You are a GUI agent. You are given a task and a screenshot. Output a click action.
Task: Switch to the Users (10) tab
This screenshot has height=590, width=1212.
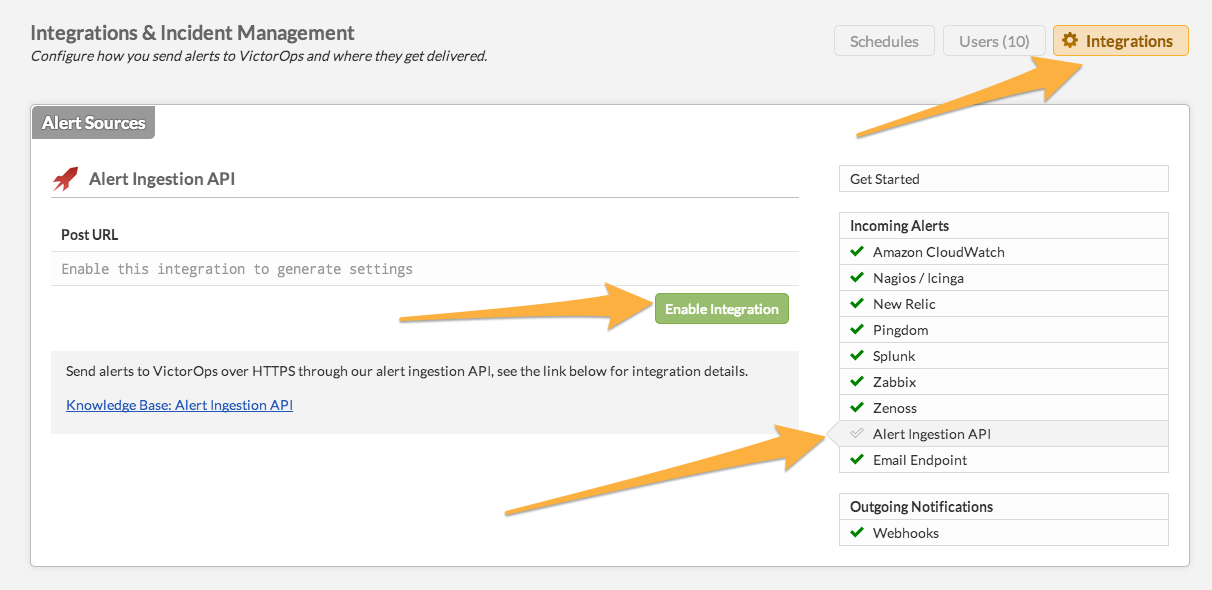click(994, 41)
